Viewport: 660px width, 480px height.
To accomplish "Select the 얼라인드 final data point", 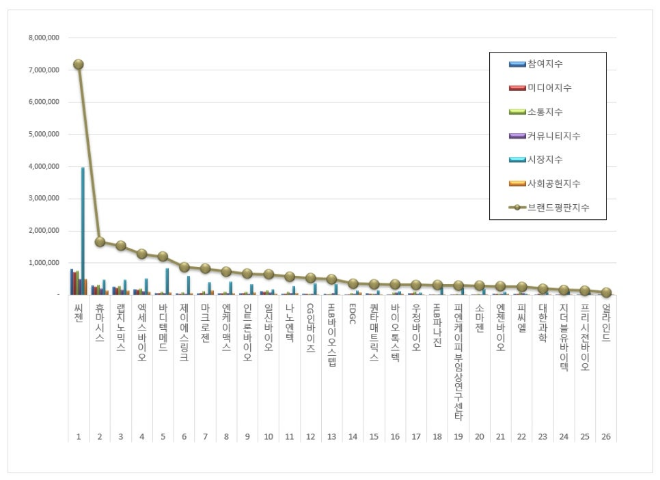I will pos(608,292).
